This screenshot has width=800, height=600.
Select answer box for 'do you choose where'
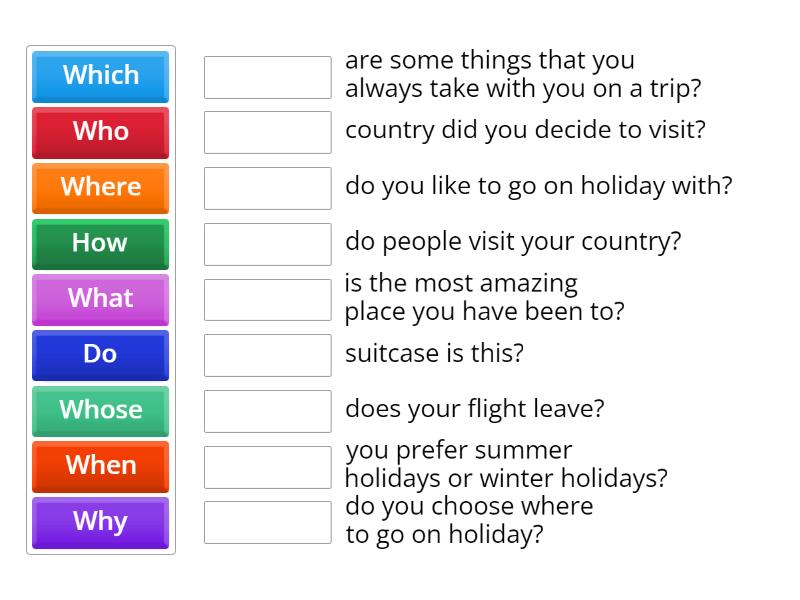(x=268, y=522)
